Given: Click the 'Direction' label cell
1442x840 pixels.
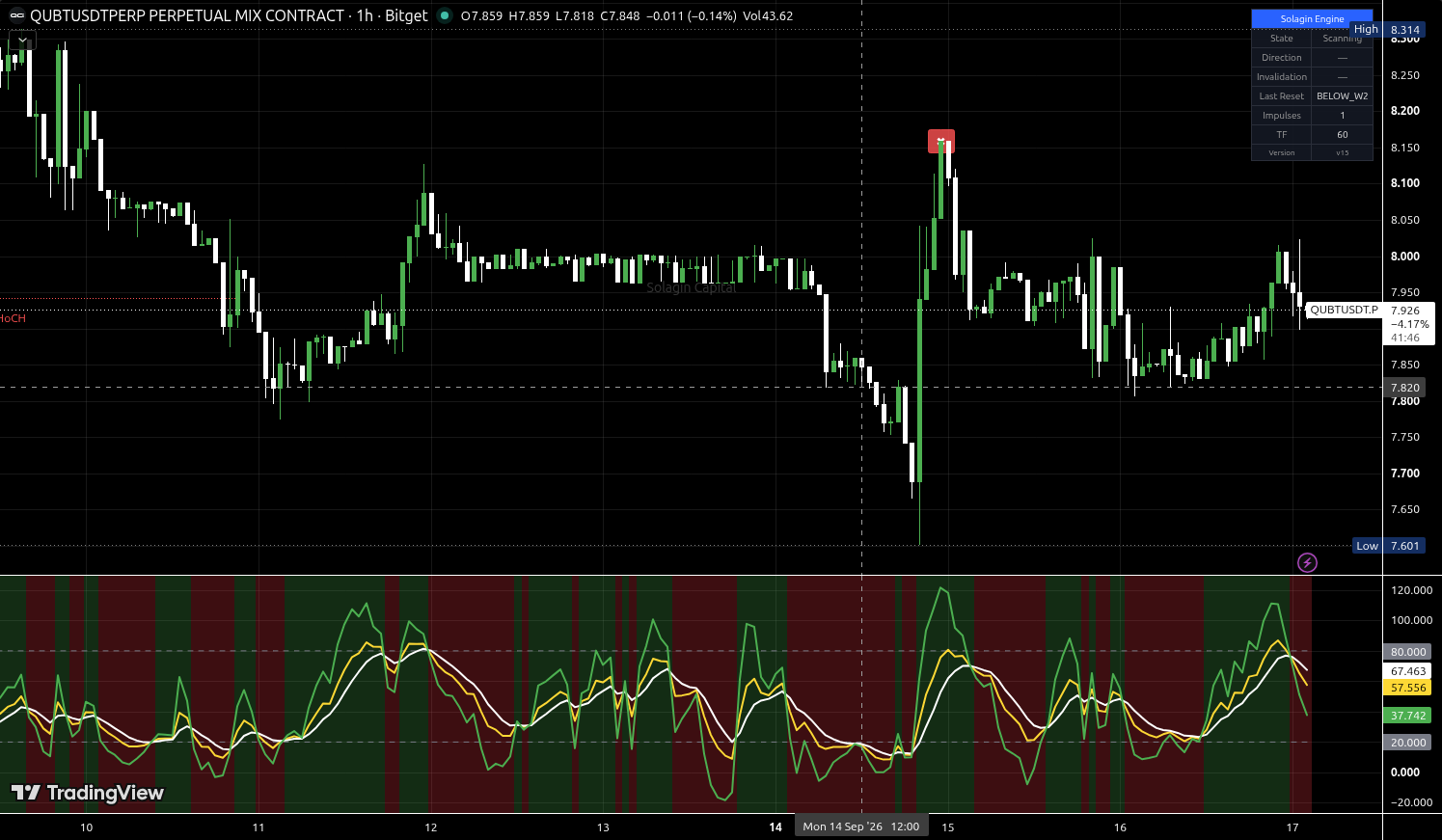Looking at the screenshot, I should click(1281, 58).
